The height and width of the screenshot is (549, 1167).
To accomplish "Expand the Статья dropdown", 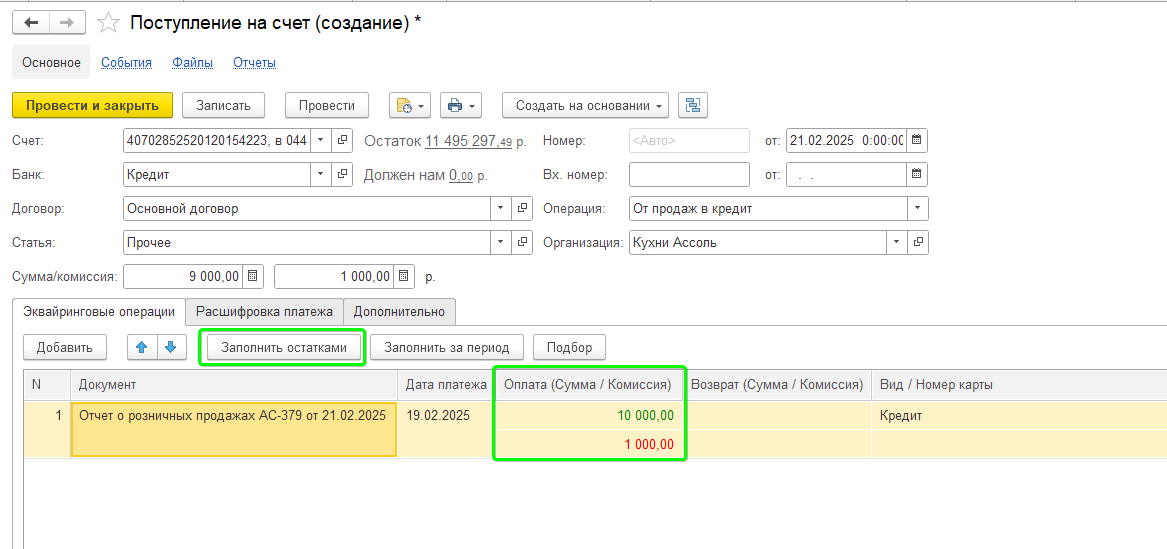I will (500, 242).
